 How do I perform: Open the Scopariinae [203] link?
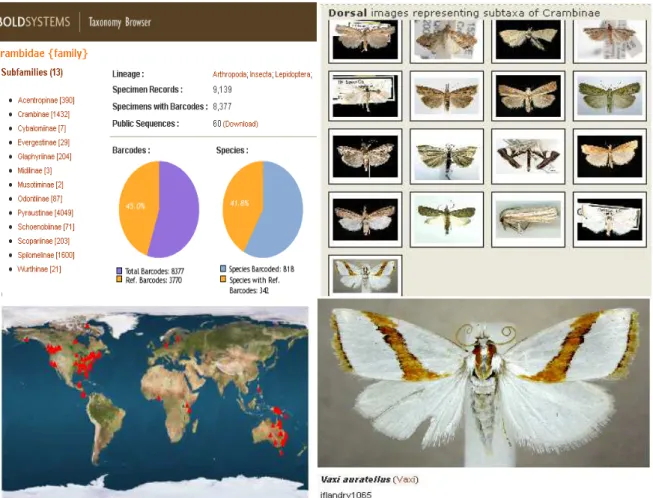(43, 241)
